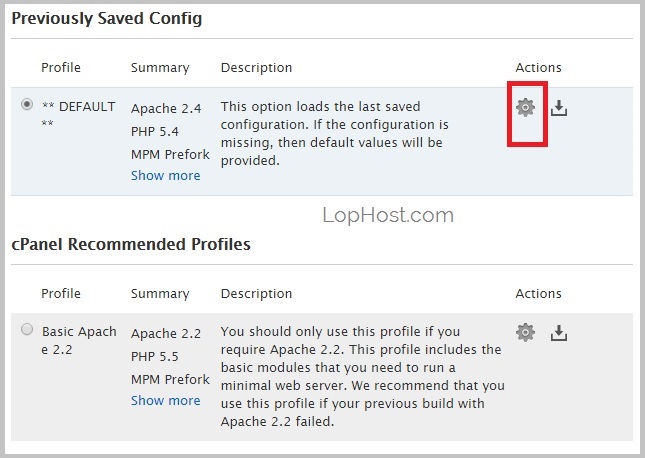This screenshot has height=458, width=645.
Task: Open gear settings for Basic Apache 2.2
Action: [525, 332]
